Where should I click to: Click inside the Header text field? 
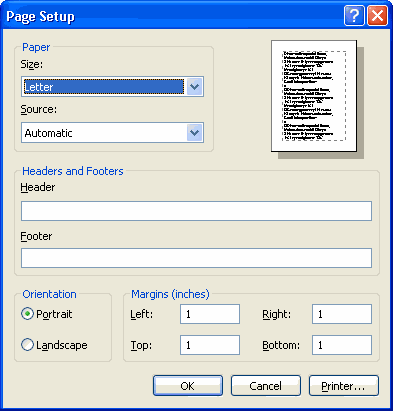pos(196,211)
